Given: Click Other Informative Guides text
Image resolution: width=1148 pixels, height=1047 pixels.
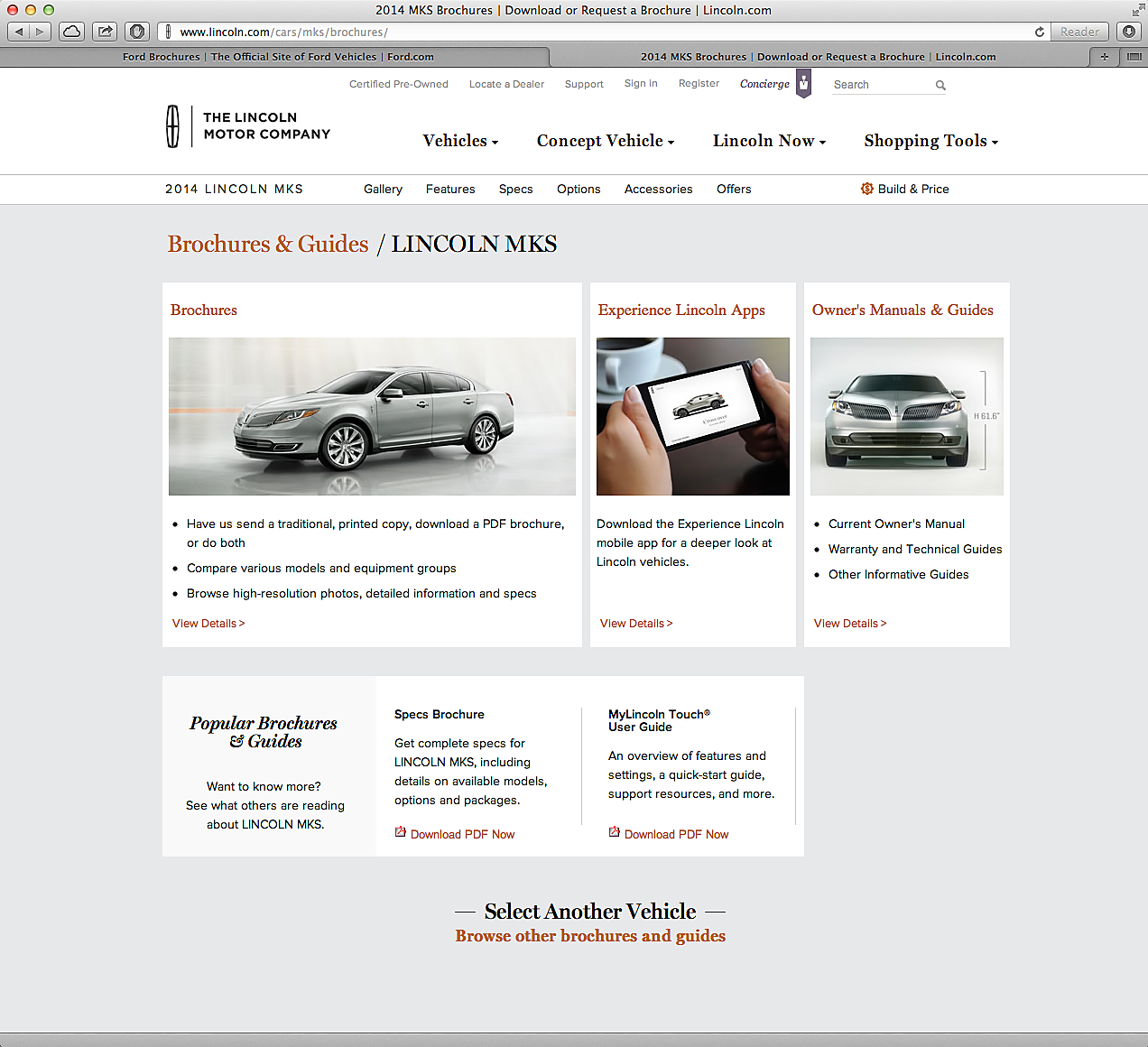Looking at the screenshot, I should (898, 574).
